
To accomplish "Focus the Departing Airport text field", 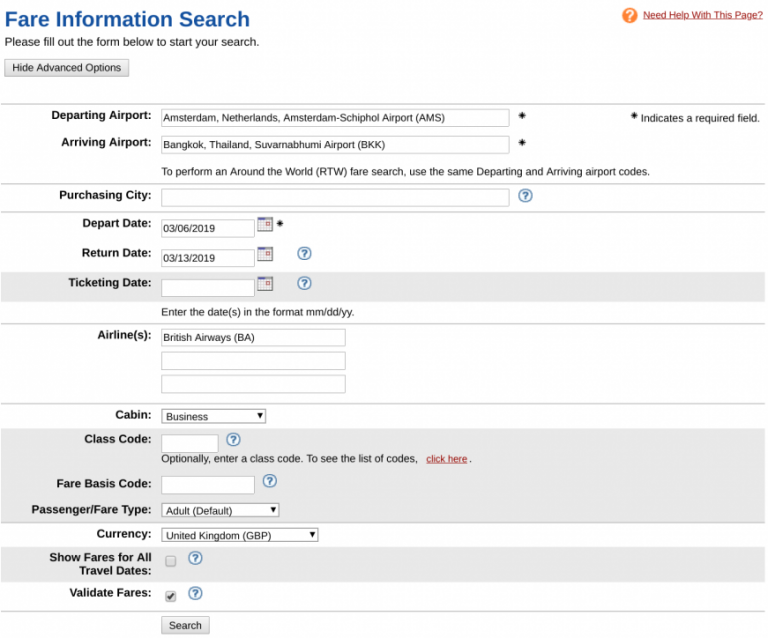I will pyautogui.click(x=335, y=118).
